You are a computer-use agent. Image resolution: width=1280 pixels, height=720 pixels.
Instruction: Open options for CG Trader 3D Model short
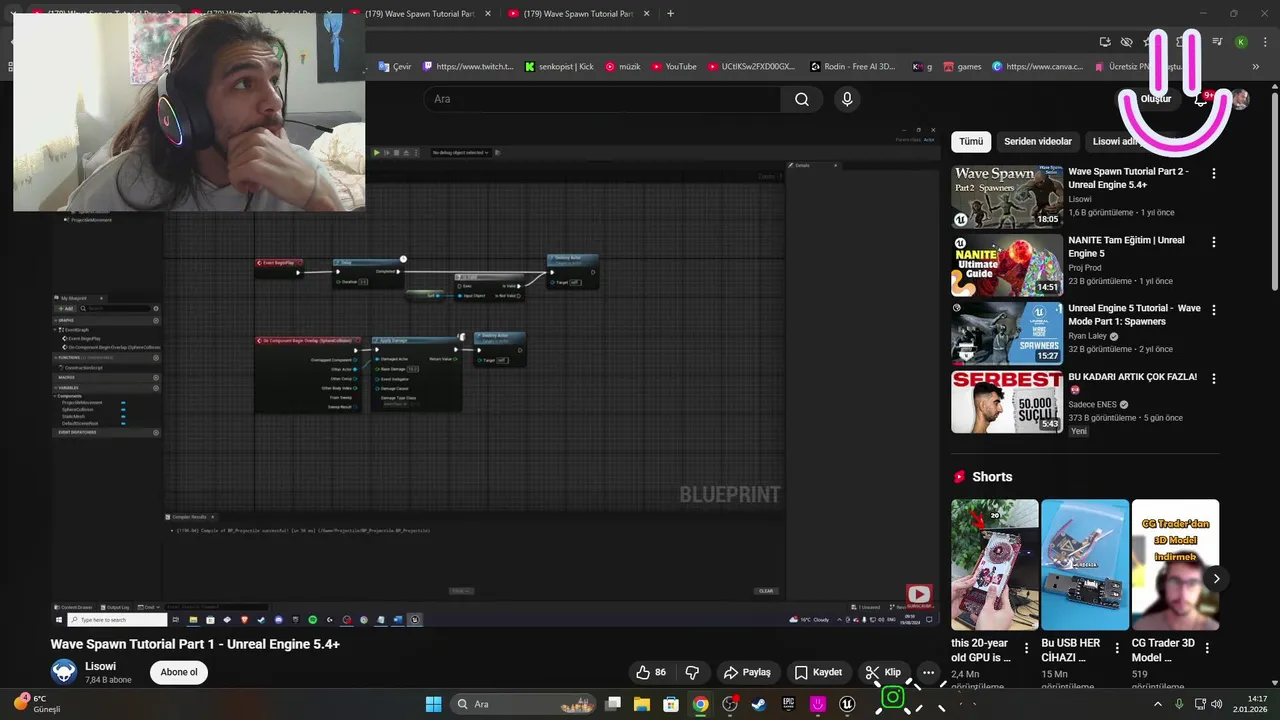pyautogui.click(x=1208, y=647)
